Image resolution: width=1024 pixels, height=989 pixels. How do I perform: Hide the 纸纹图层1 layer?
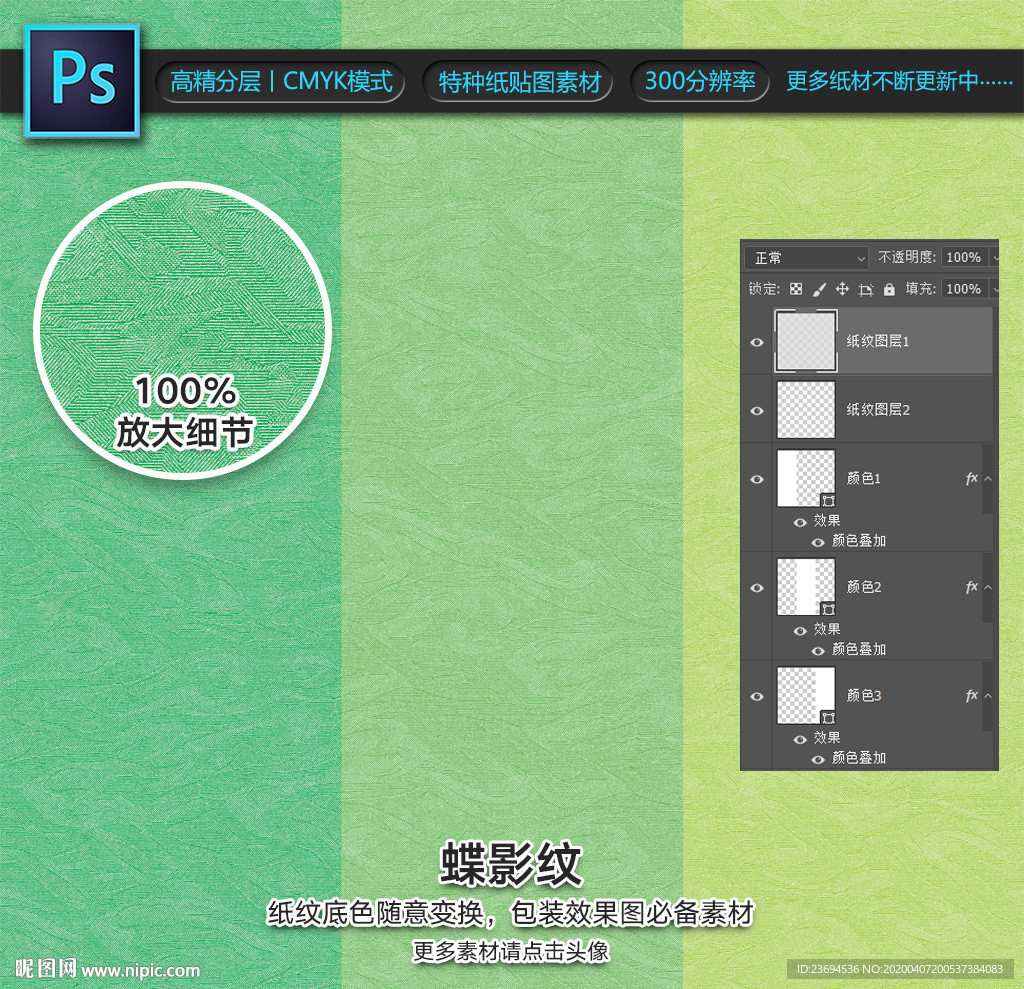click(757, 342)
